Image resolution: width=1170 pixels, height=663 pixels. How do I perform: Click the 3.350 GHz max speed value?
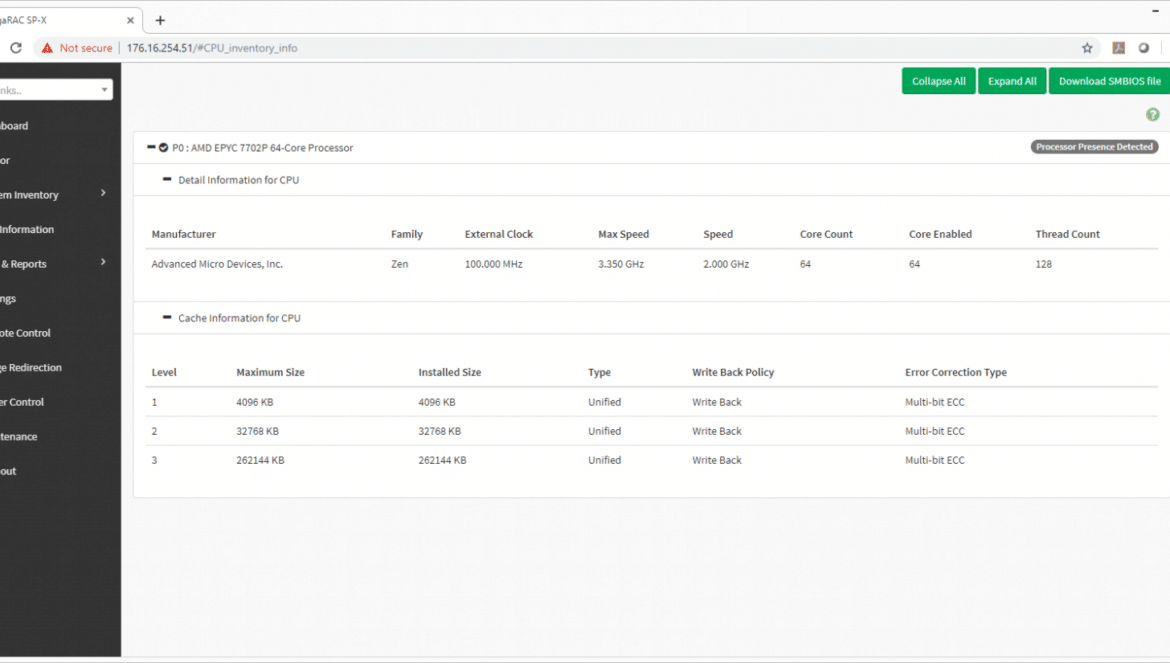(x=621, y=264)
